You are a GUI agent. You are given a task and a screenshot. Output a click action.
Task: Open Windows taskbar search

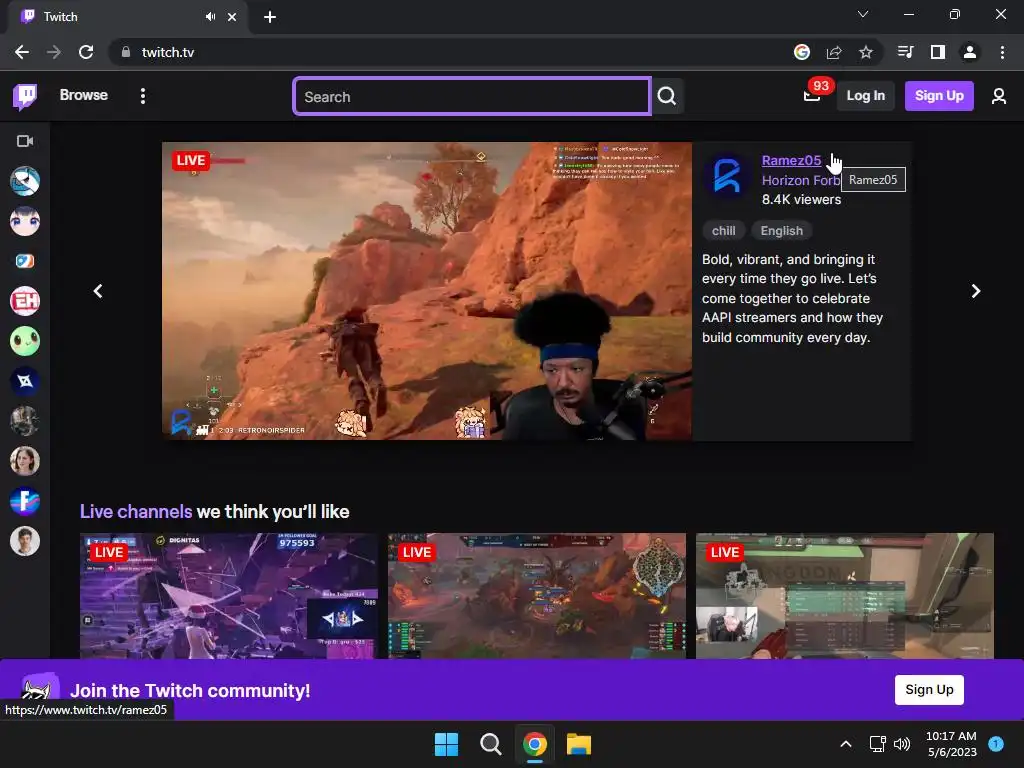tap(490, 744)
